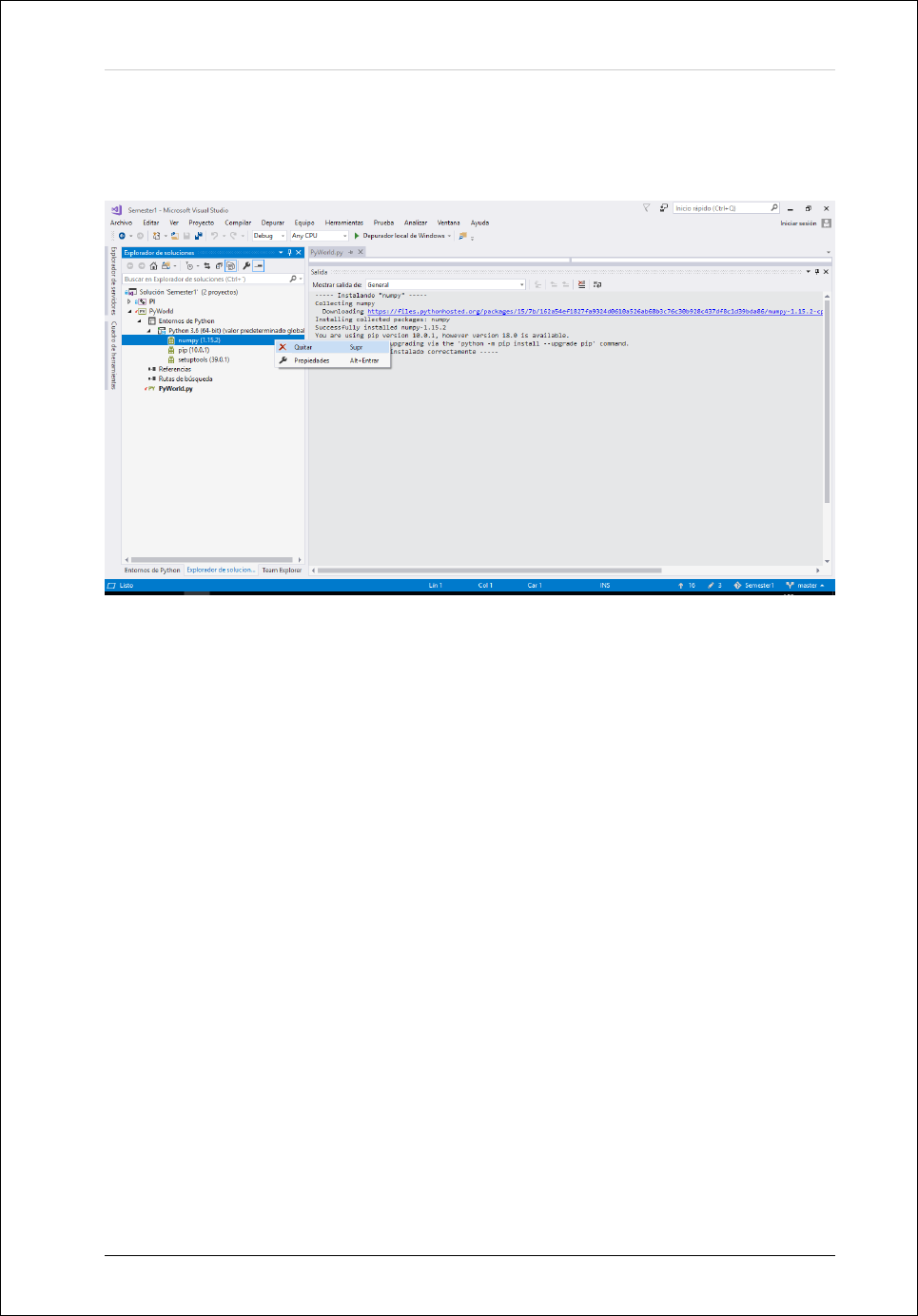Screen dimensions: 918x1316
Task: Click the search magnifier in Solution Explorer
Action: [293, 279]
